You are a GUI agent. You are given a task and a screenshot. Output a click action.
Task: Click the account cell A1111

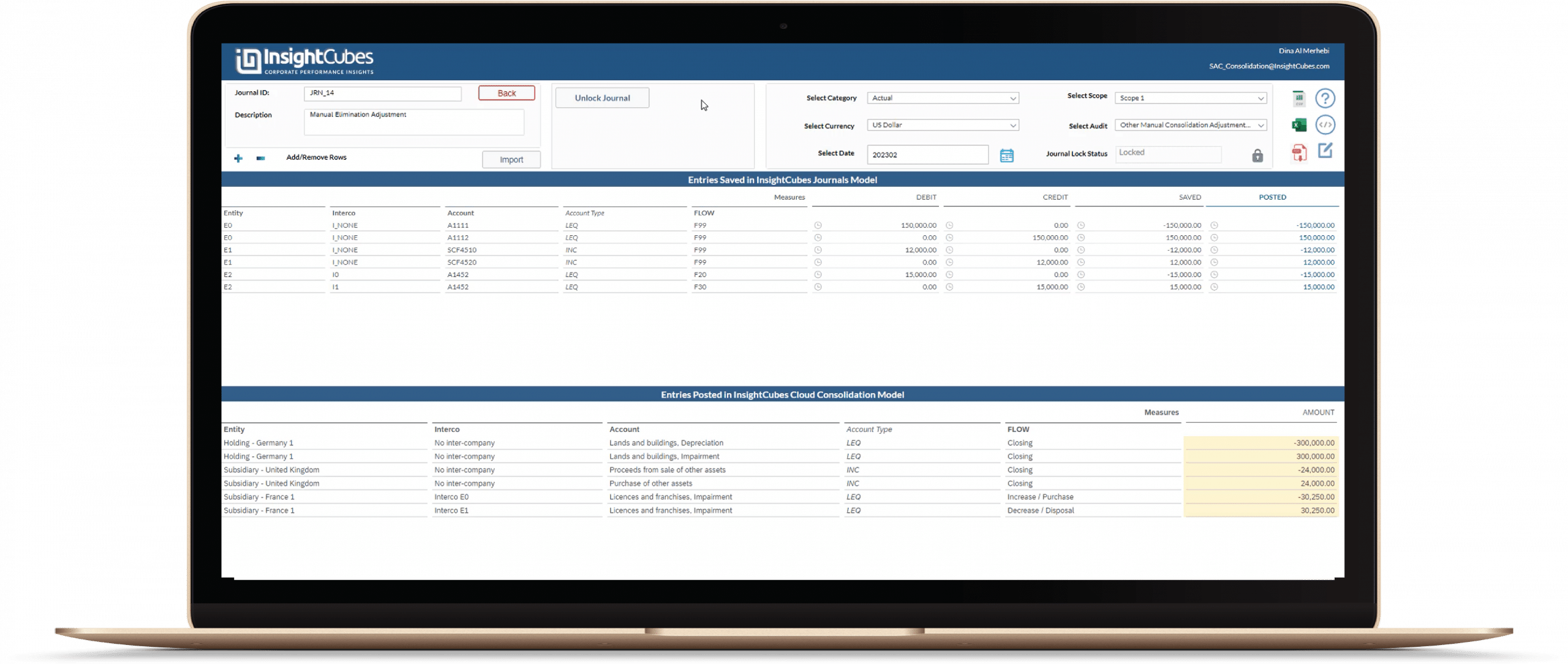[458, 225]
